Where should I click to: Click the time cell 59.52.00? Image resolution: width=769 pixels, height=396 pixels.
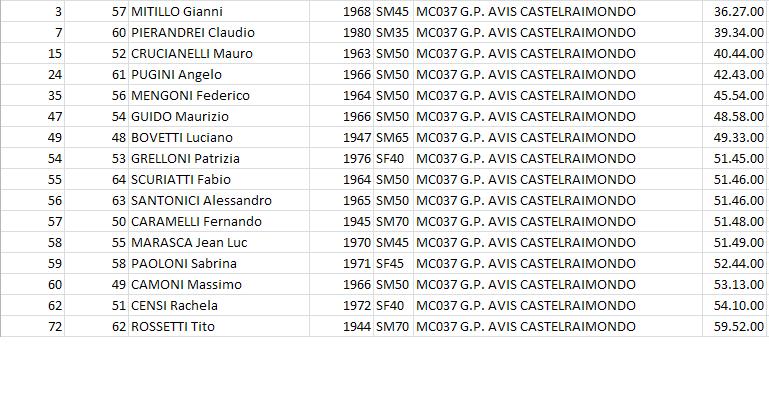pos(735,326)
